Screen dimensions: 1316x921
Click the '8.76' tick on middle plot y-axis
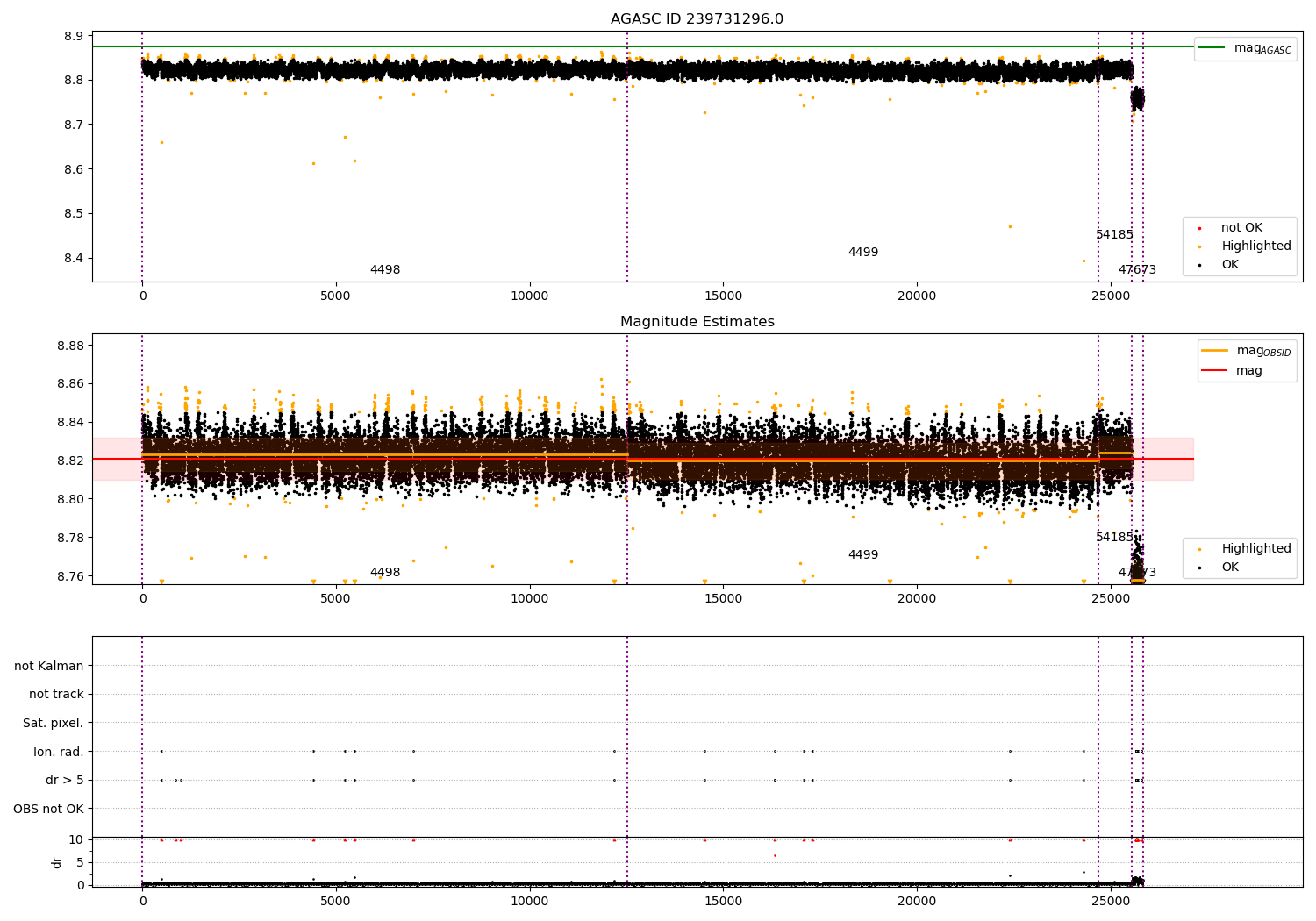coord(70,576)
